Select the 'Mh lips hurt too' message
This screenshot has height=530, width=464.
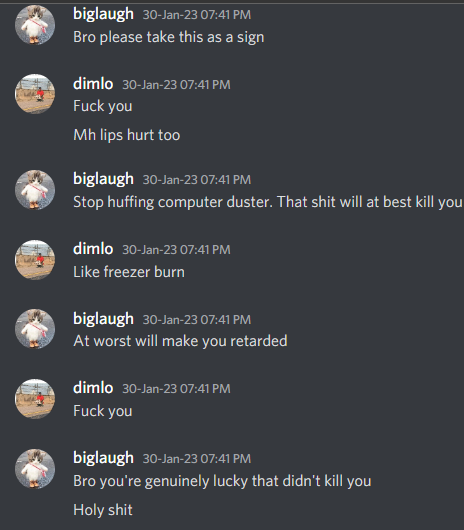tap(127, 135)
